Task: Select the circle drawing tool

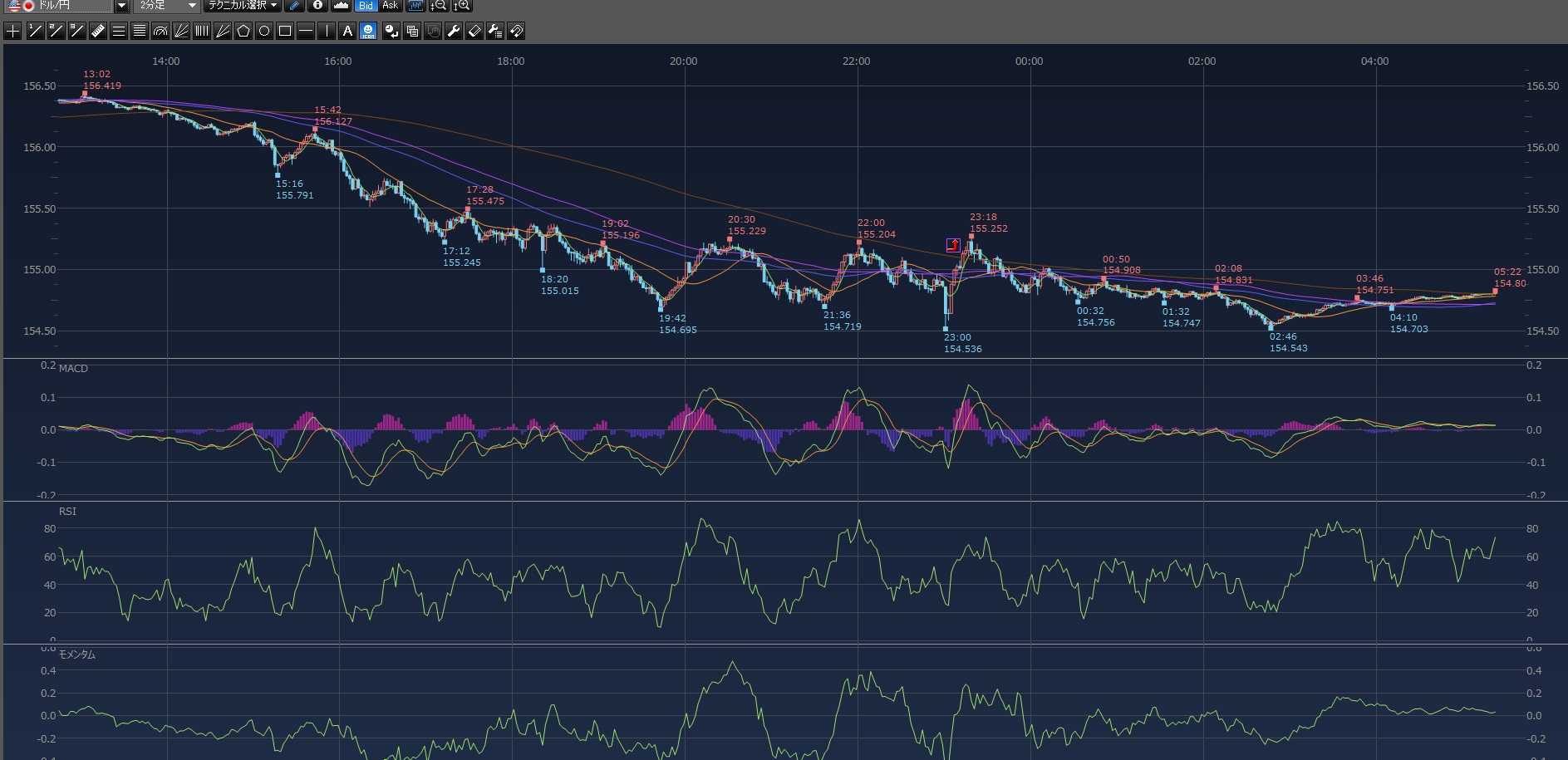Action: point(264,32)
